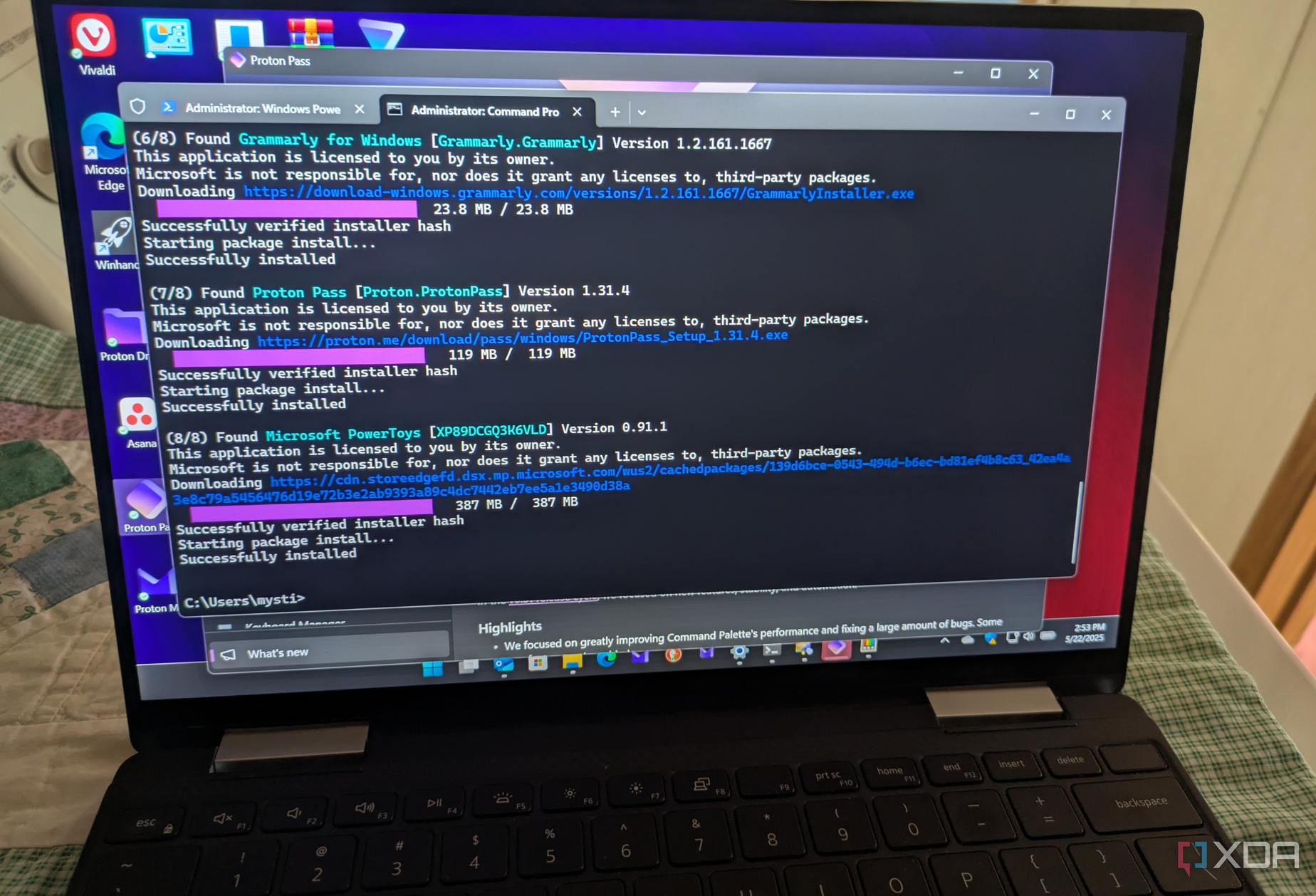Open the ProtonPass_Setup_1.31.4.exe download link
This screenshot has height=896, width=1316.
tap(523, 338)
